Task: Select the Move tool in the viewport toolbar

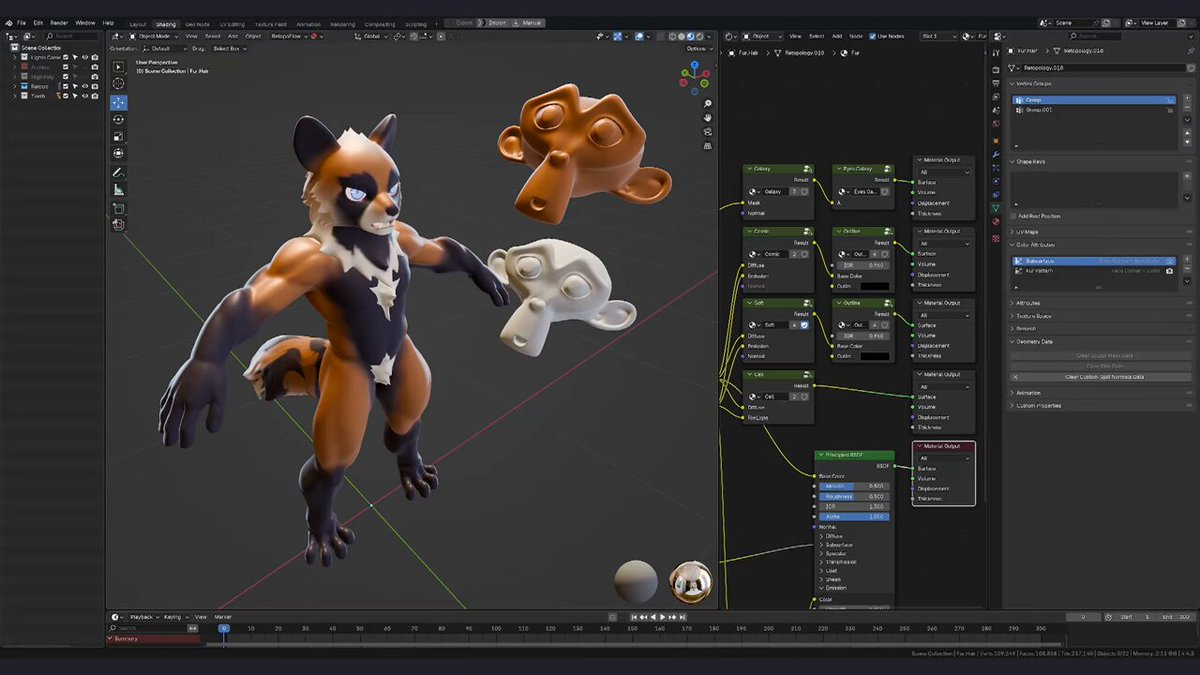Action: pos(119,102)
